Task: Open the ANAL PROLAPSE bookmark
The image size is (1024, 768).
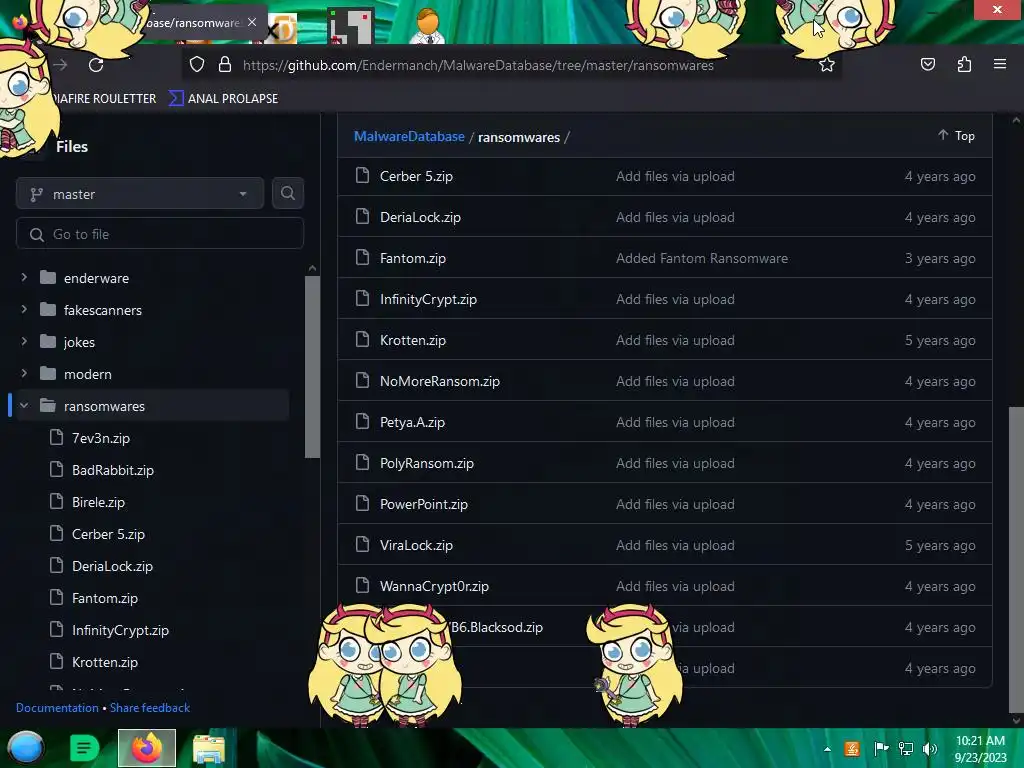Action: pyautogui.click(x=224, y=99)
